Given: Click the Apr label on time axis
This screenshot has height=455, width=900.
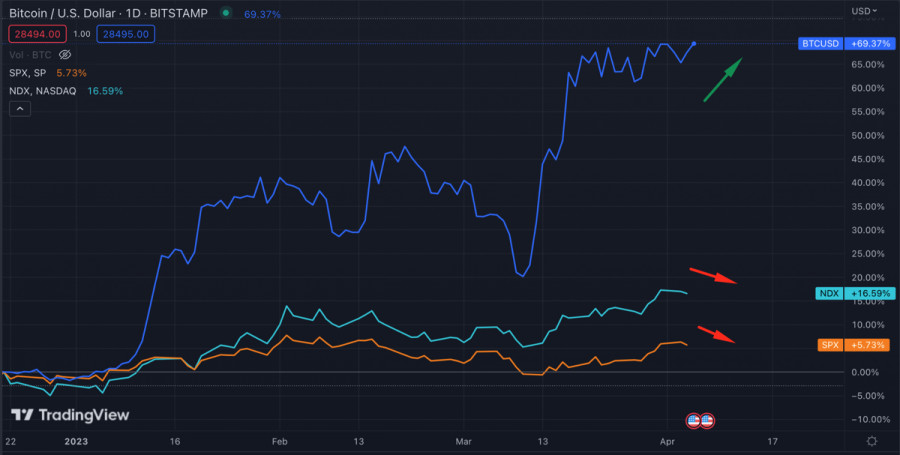Looking at the screenshot, I should 667,441.
